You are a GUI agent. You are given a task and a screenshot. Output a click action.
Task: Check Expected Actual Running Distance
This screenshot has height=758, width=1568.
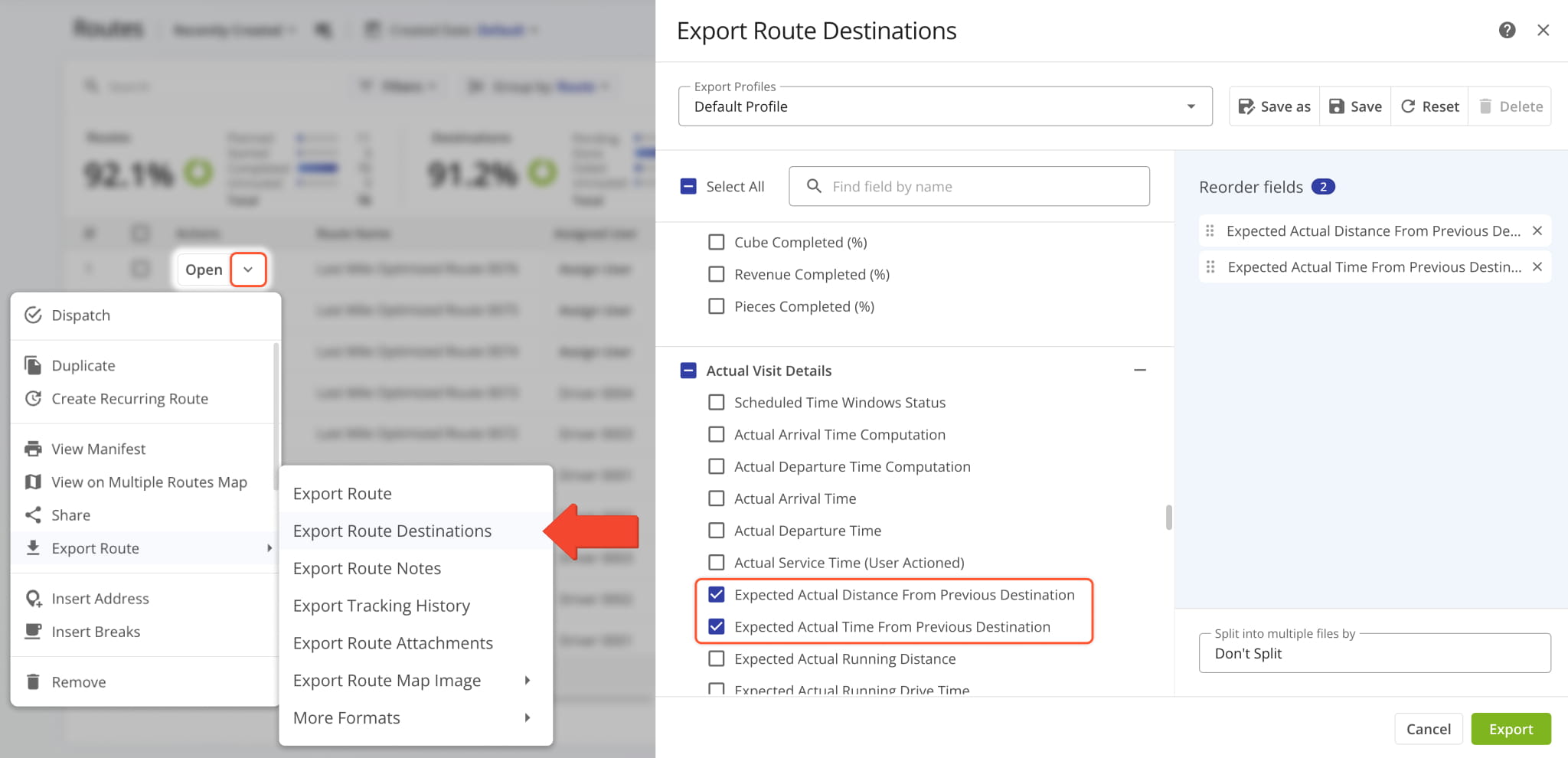click(x=717, y=658)
